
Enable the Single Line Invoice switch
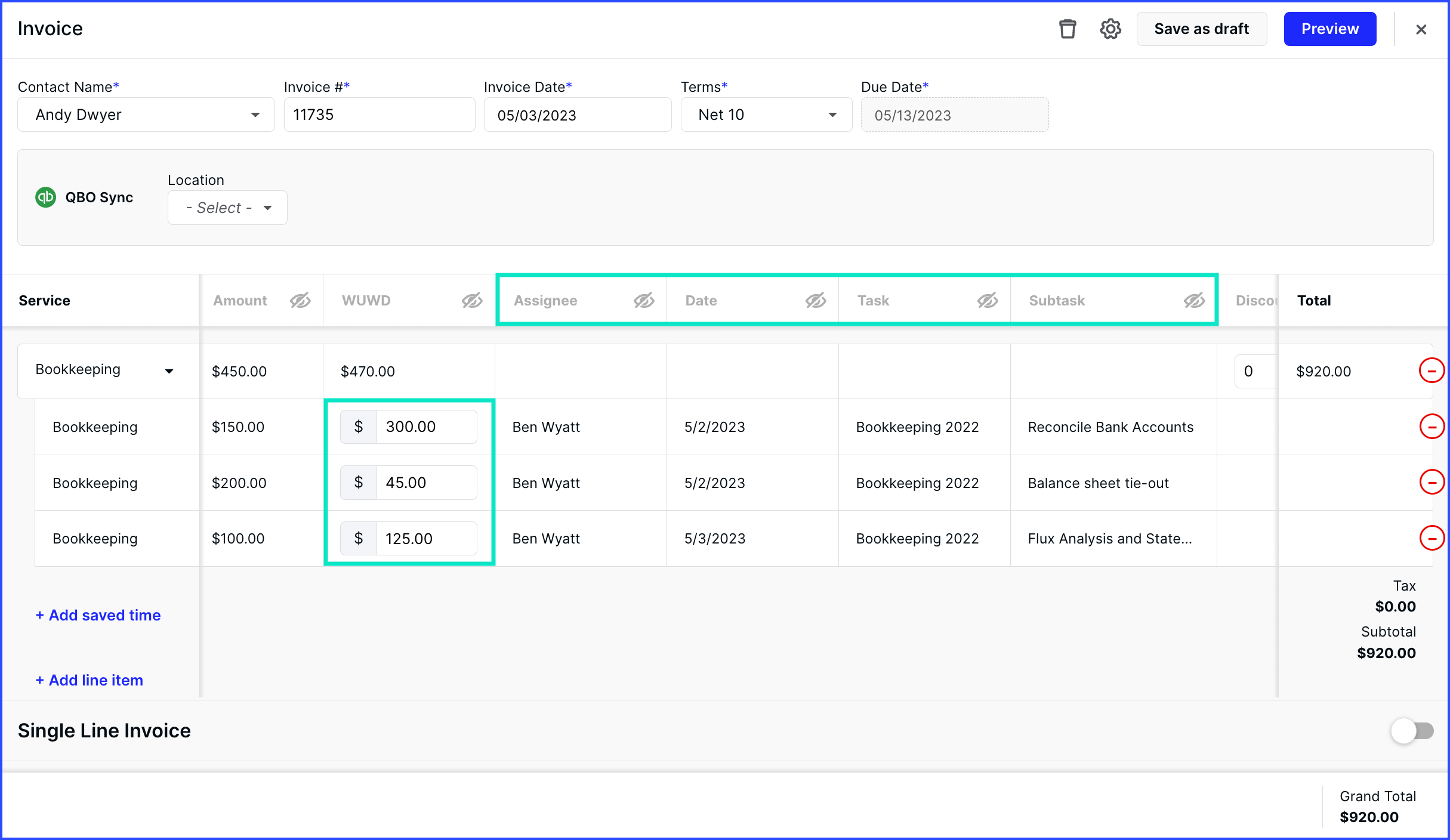pos(1412,731)
